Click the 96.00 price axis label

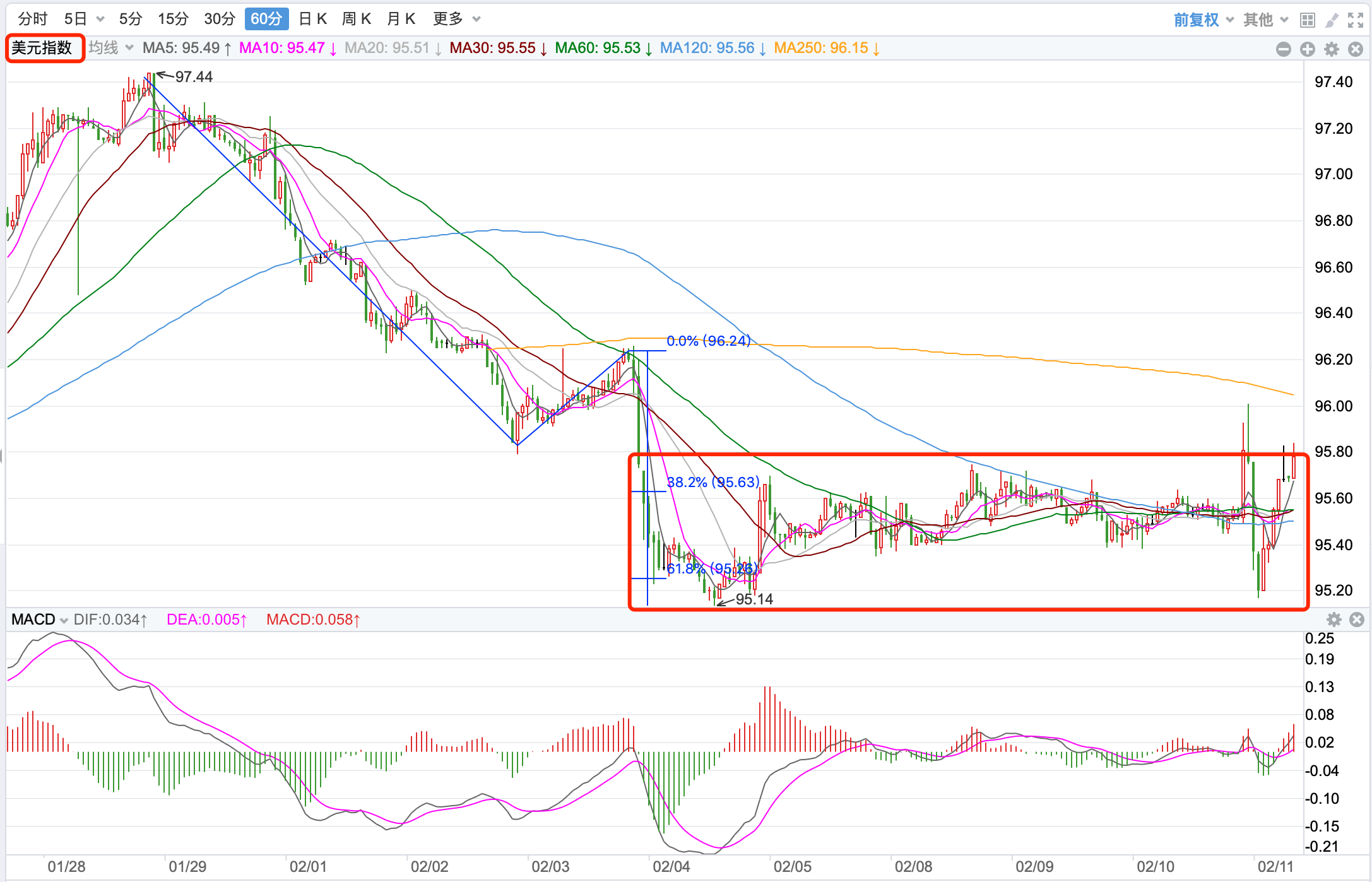pos(1334,406)
